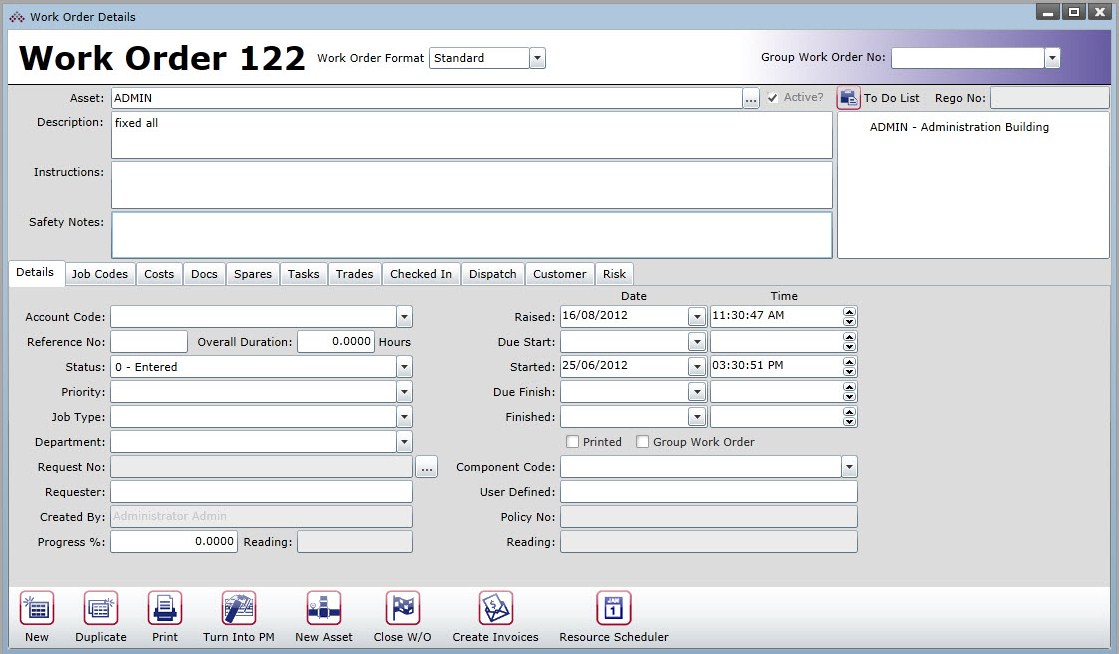
Task: Open the Costs tab
Action: point(159,274)
